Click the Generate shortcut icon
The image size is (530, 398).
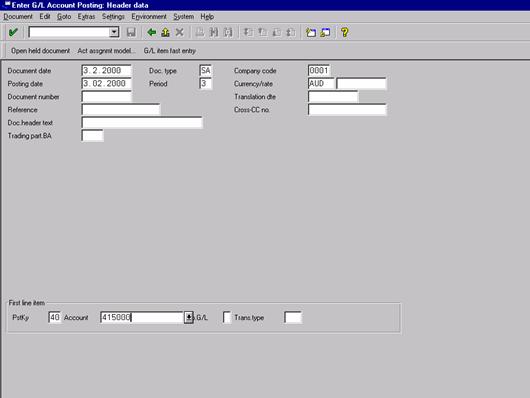[x=325, y=32]
